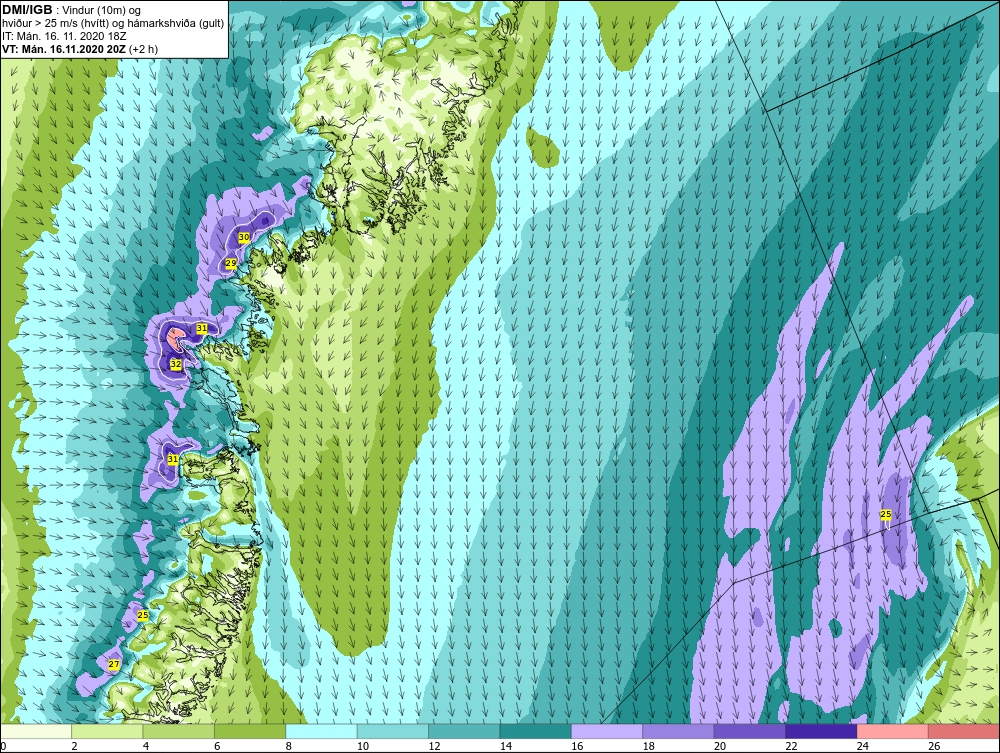Pick the 22–24 m/s dark indigo legend swatch
This screenshot has height=753, width=1000.
pyautogui.click(x=821, y=731)
